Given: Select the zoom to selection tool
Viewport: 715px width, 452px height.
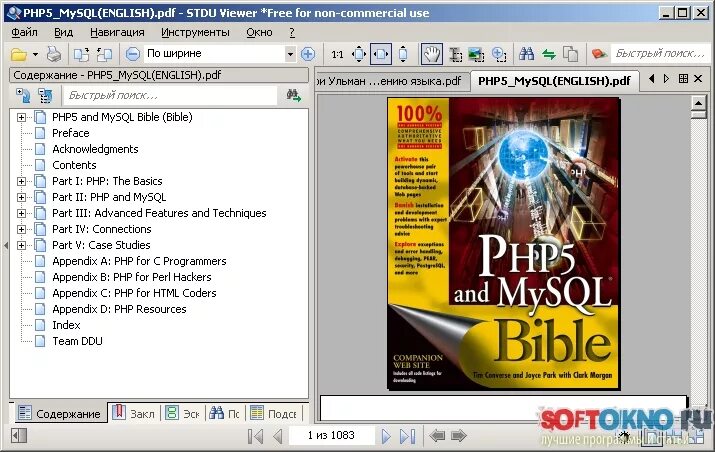Looking at the screenshot, I should coord(499,54).
